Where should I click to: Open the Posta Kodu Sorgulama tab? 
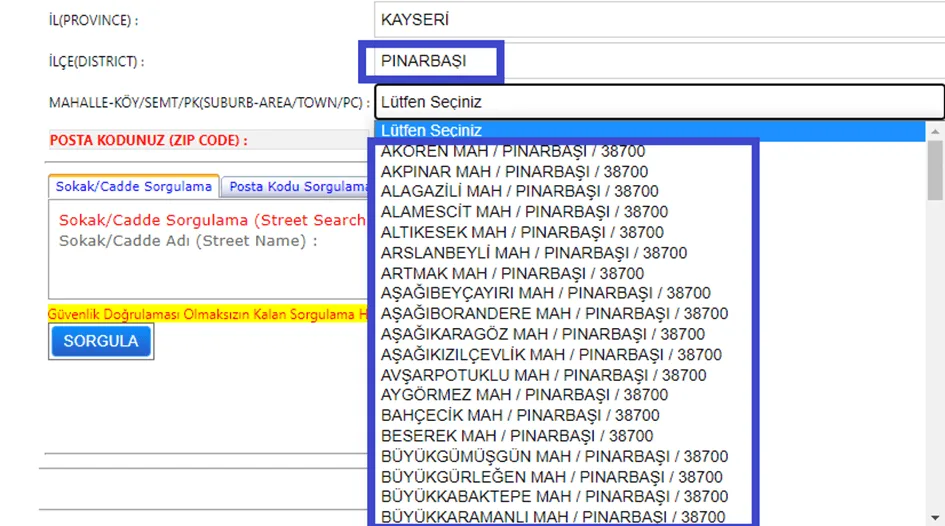tap(295, 187)
